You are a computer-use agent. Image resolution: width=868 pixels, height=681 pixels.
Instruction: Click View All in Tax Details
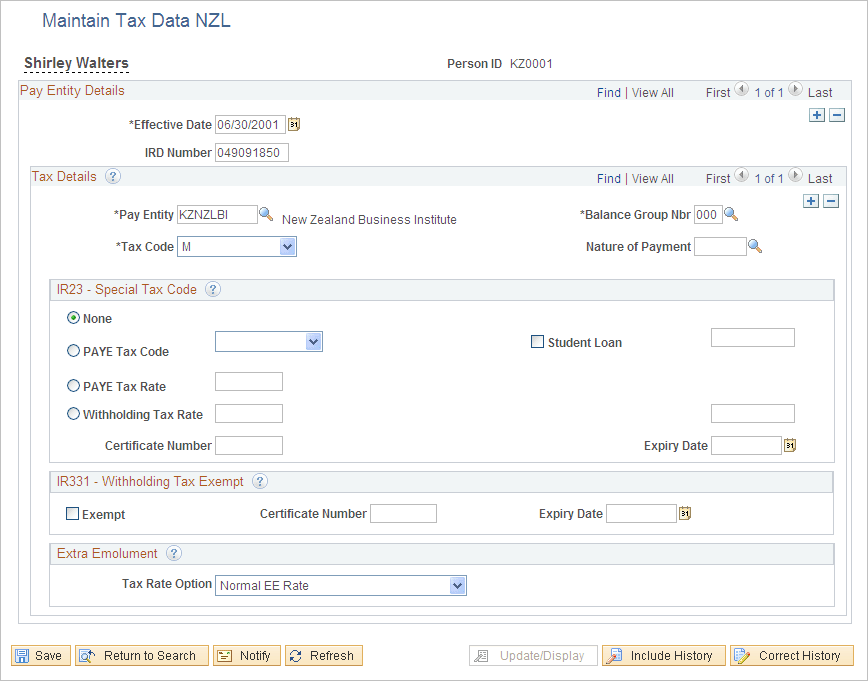[652, 177]
